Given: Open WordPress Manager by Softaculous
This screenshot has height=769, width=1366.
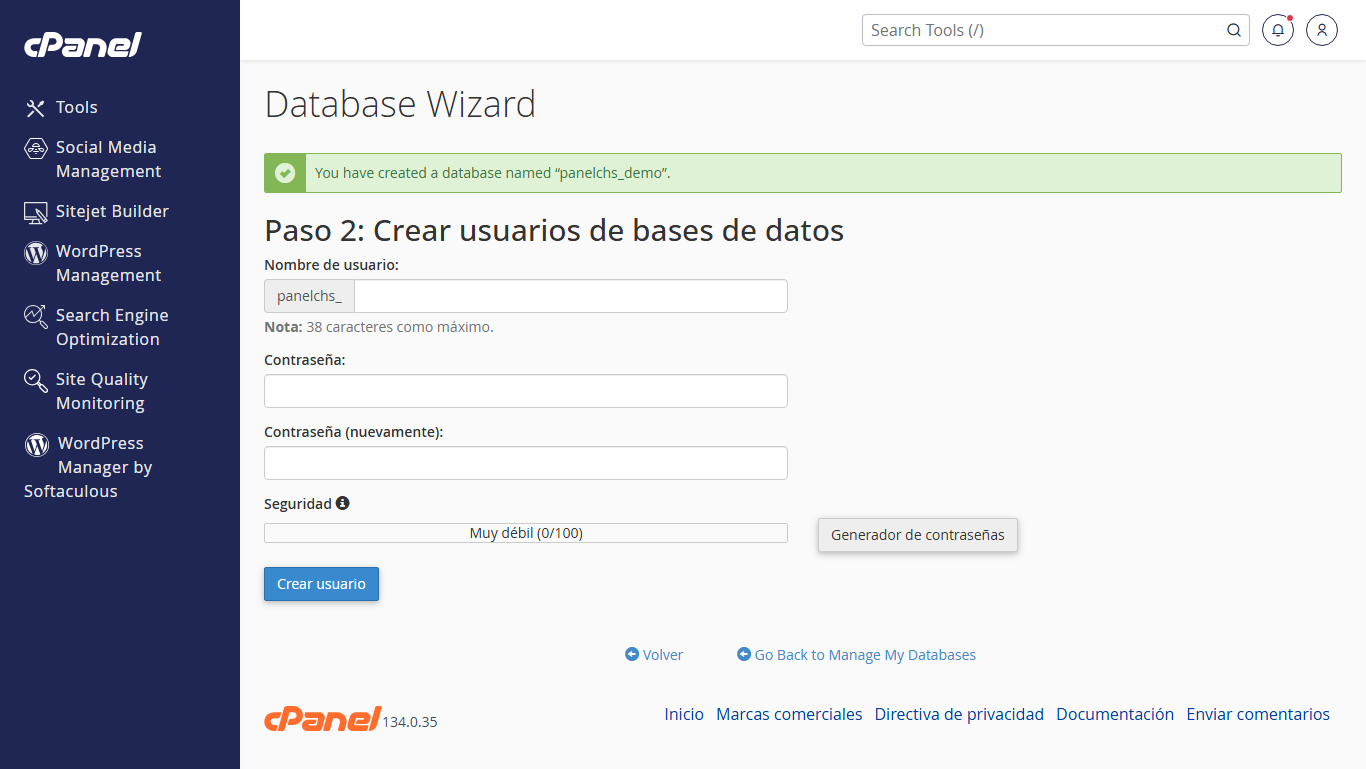Looking at the screenshot, I should point(88,467).
